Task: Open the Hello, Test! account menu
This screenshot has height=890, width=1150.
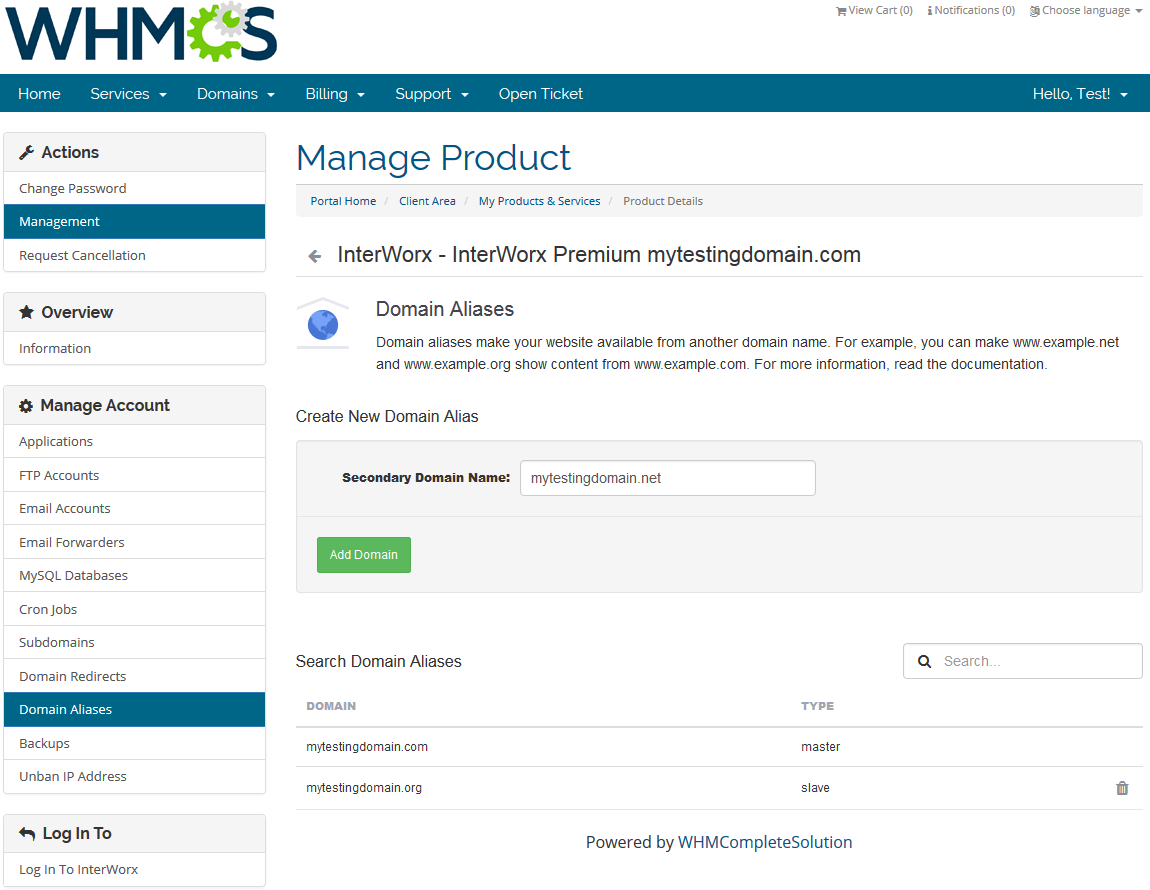Action: [x=1080, y=94]
